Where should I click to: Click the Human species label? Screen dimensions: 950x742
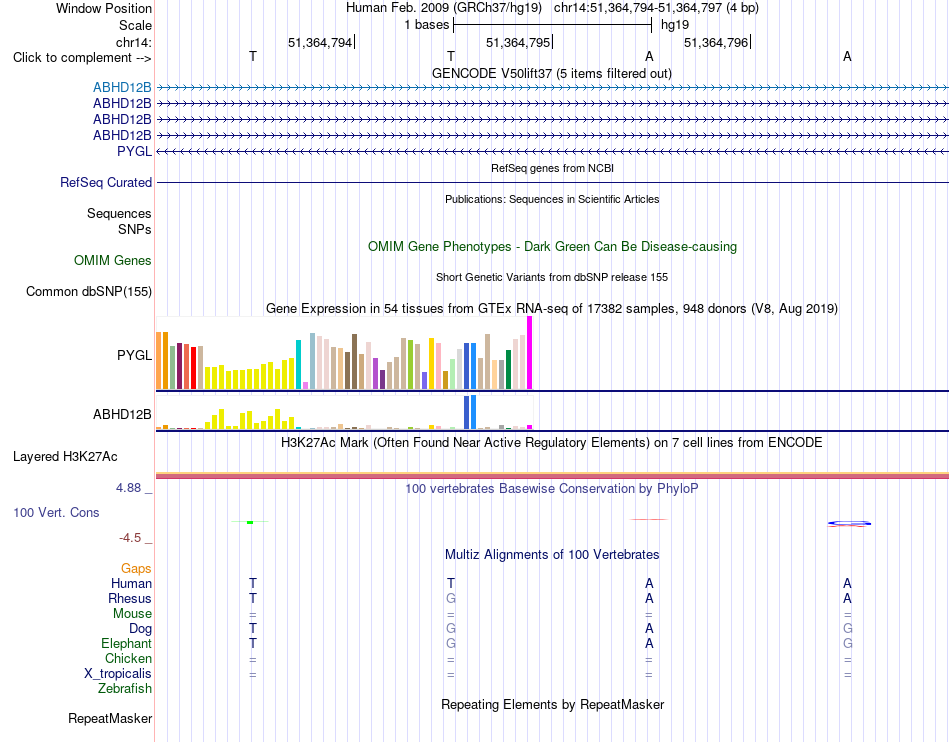pos(131,583)
